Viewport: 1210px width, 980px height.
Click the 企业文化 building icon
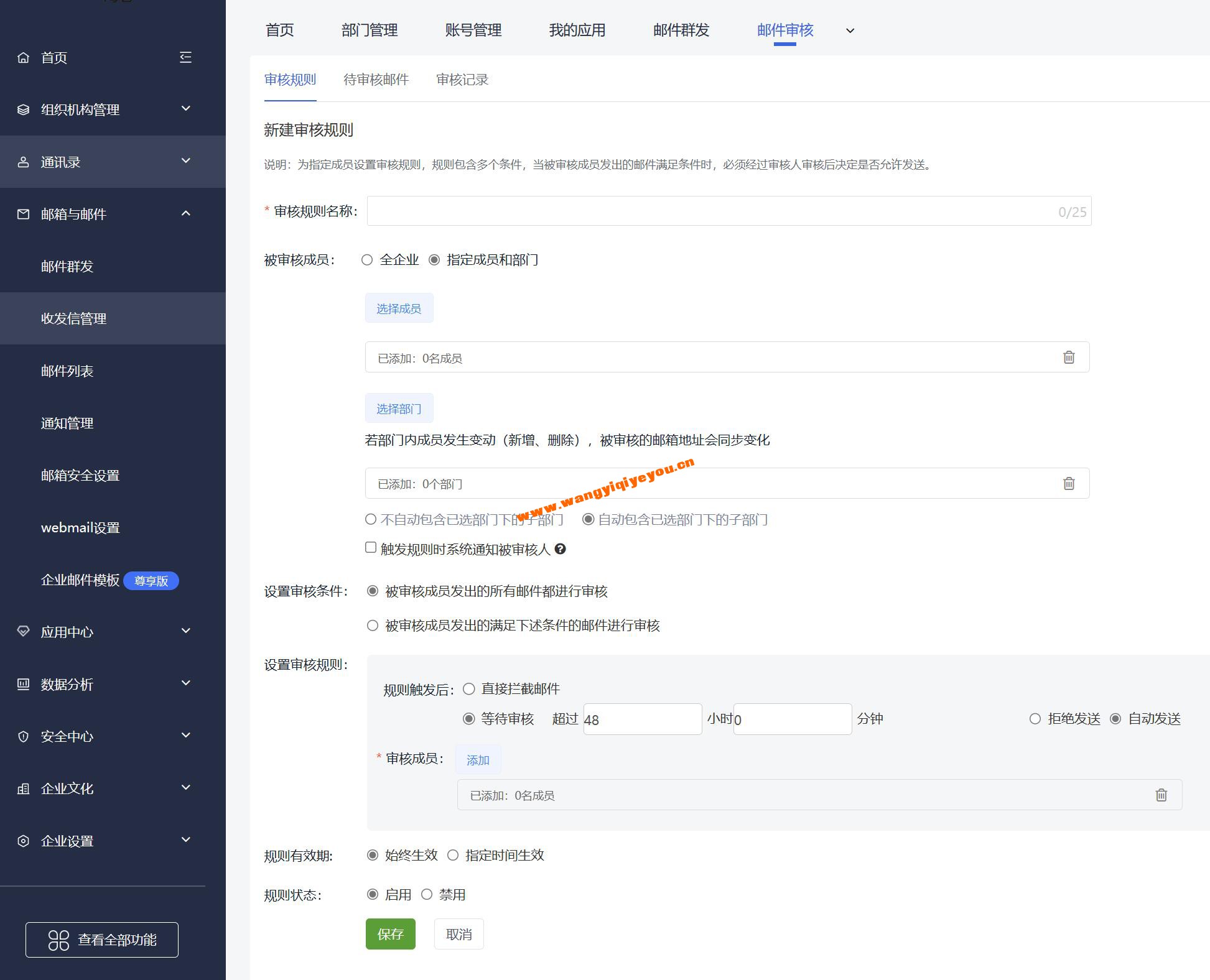click(x=23, y=788)
